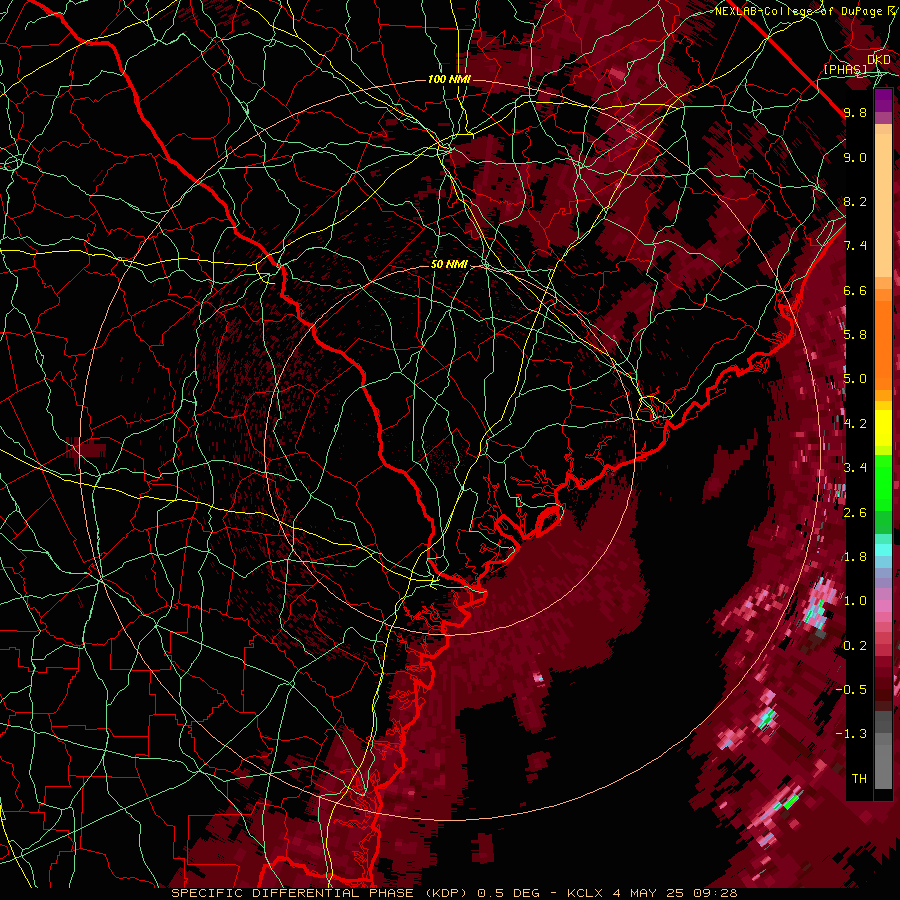Click the TH label on the color scale
The height and width of the screenshot is (900, 900).
click(859, 779)
